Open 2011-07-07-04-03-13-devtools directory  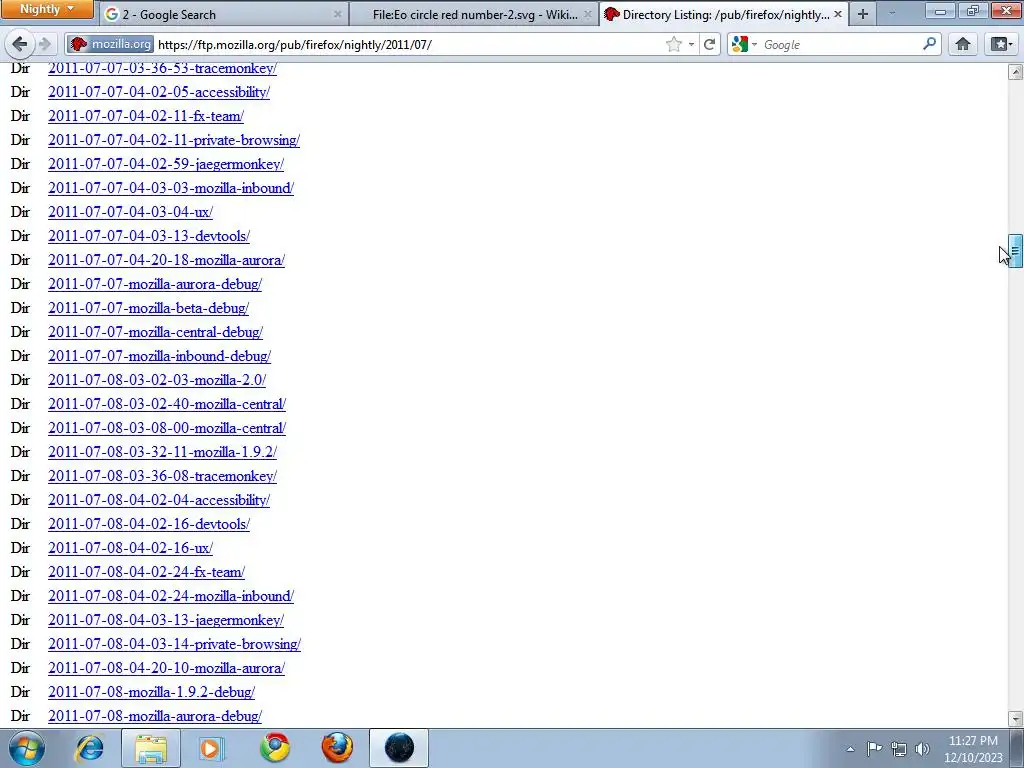click(x=149, y=236)
